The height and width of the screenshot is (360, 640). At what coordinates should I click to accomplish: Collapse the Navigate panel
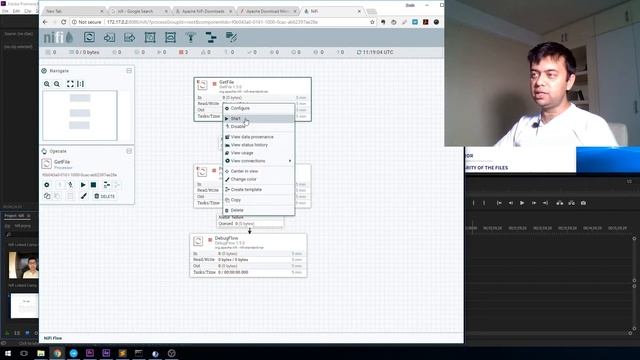[x=129, y=71]
